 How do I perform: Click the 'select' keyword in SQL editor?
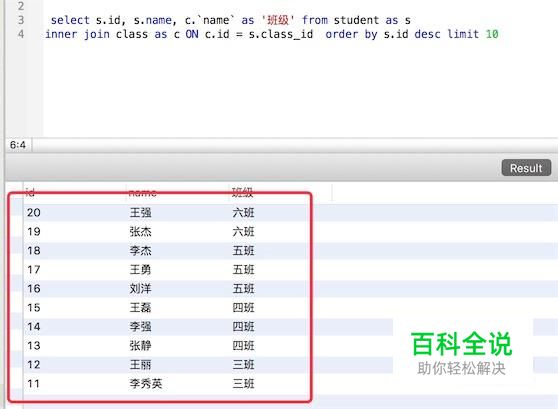(x=70, y=20)
